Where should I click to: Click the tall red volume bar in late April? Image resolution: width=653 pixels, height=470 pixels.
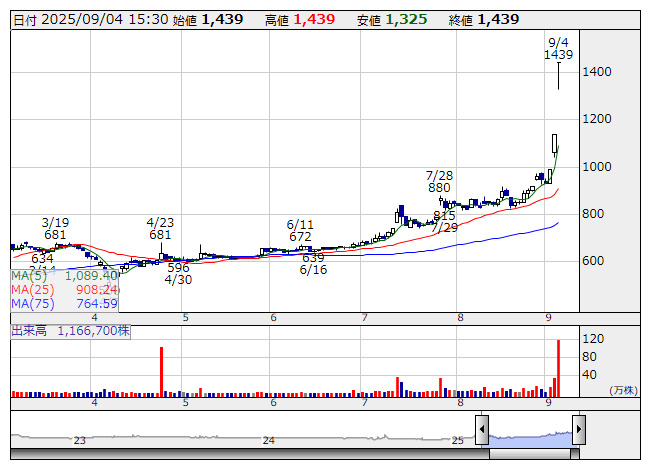161,370
